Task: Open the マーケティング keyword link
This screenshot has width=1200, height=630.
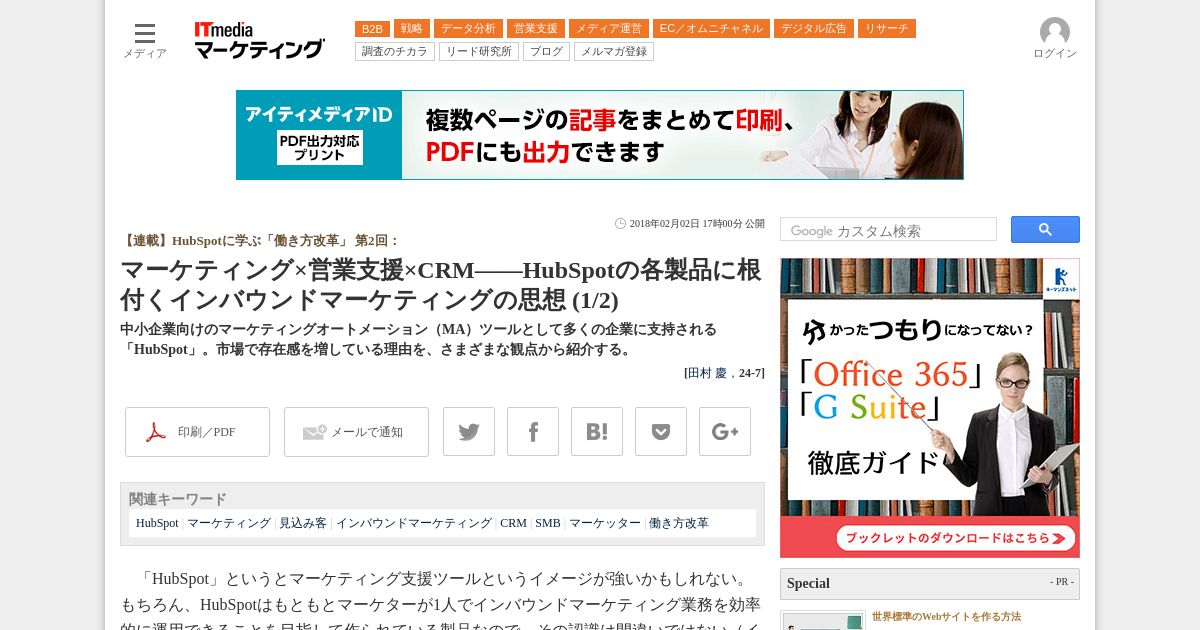Action: (229, 523)
